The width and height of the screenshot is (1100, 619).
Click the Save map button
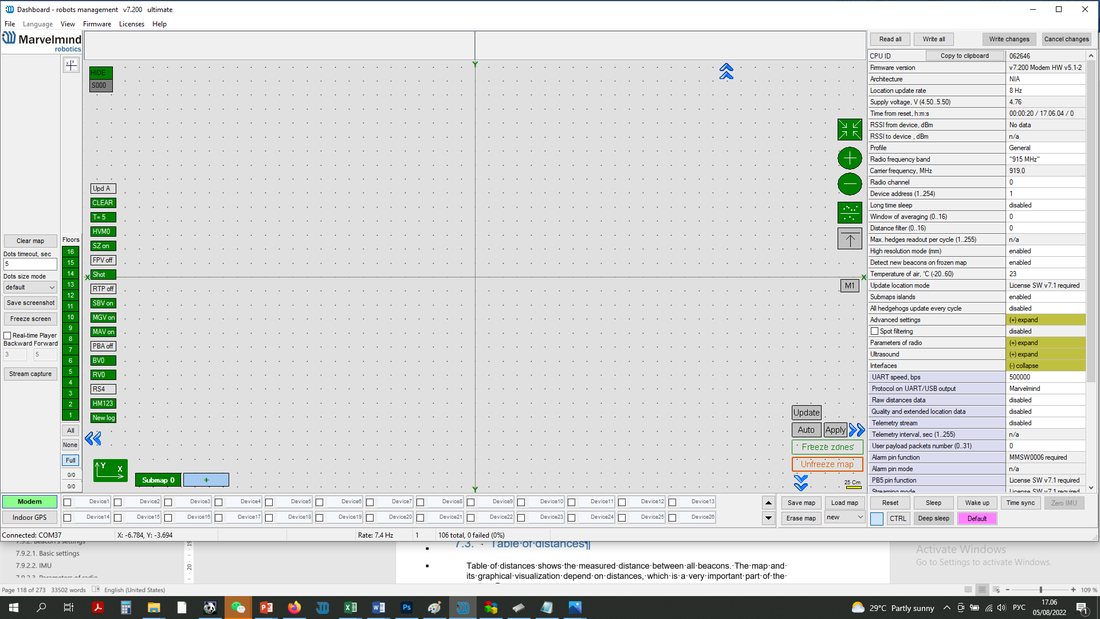(801, 502)
